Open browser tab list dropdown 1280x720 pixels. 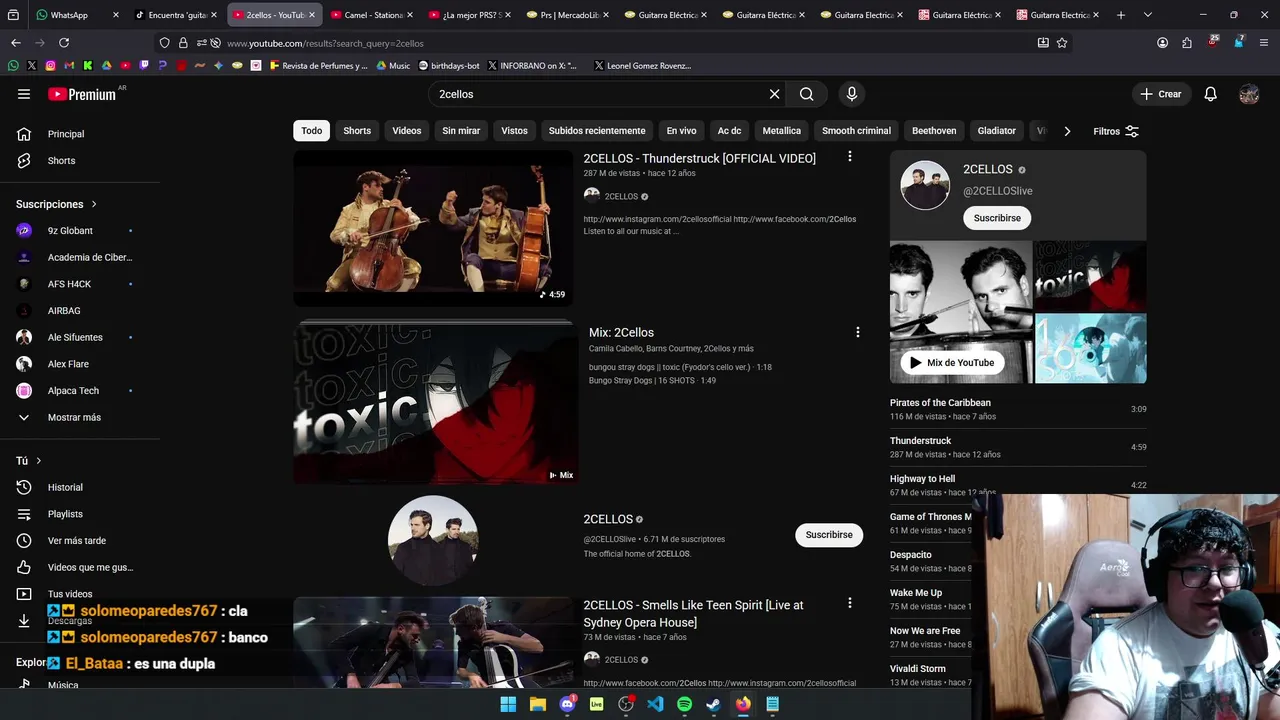tap(1147, 15)
